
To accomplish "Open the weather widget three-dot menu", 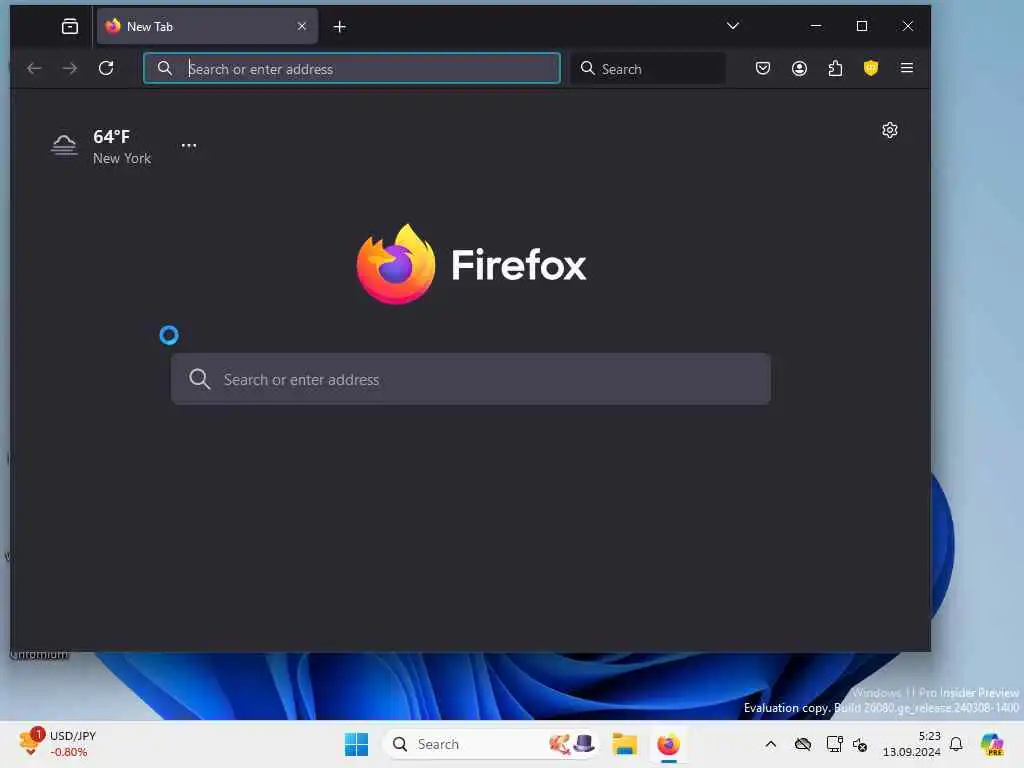I will (189, 145).
